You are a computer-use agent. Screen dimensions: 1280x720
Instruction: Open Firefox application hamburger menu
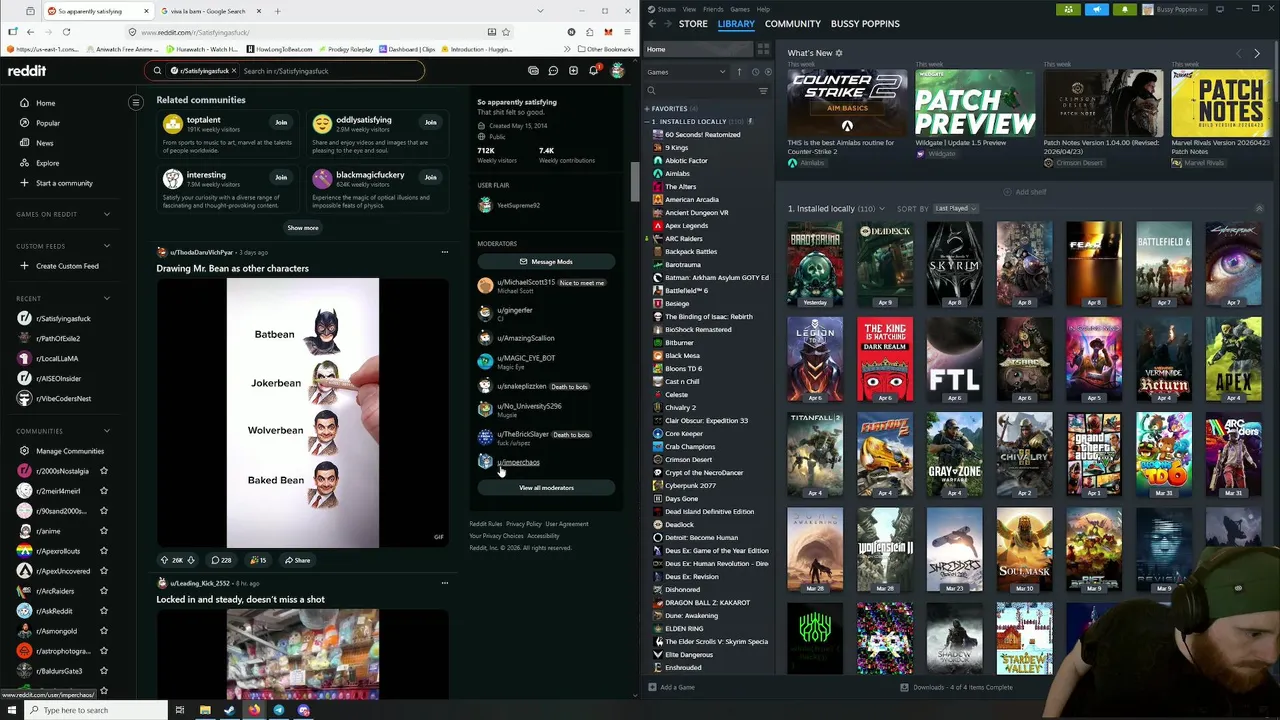coord(626,32)
